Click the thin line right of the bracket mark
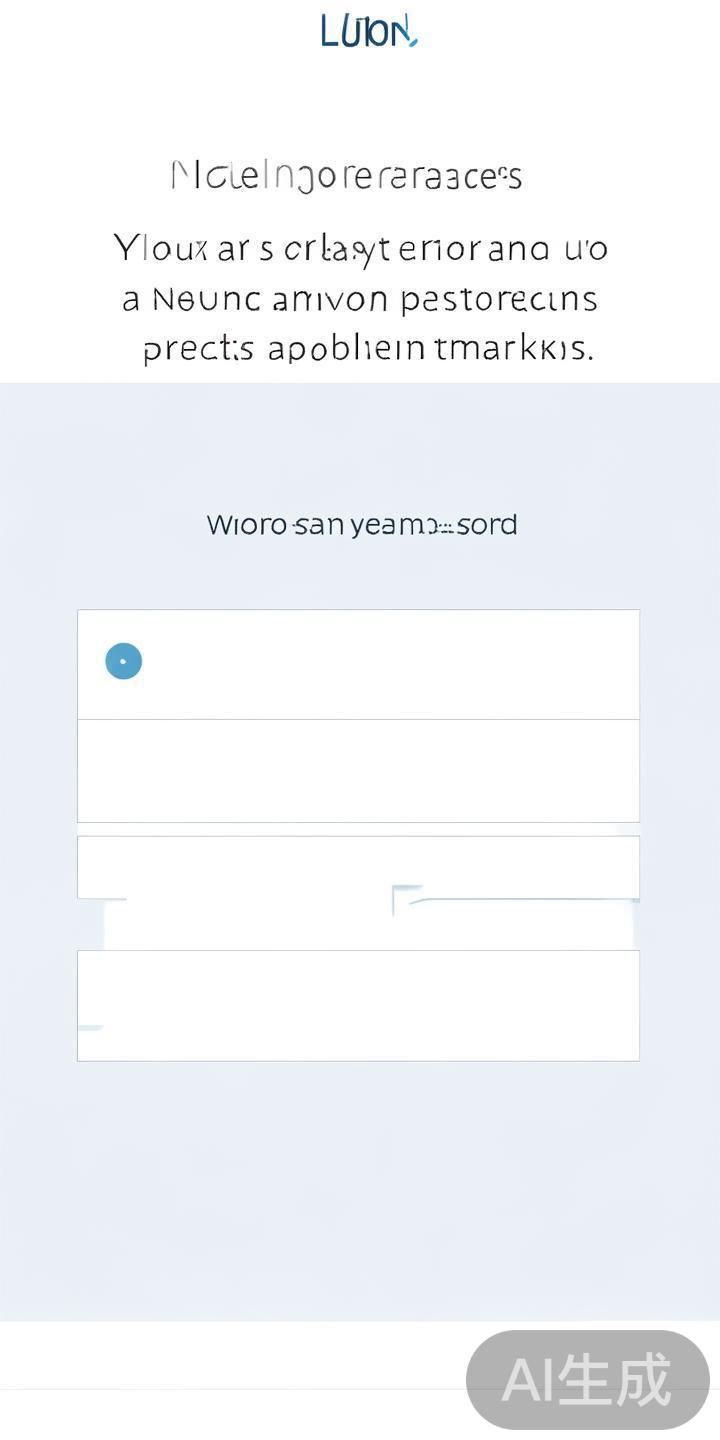The width and height of the screenshot is (720, 1440). 520,901
